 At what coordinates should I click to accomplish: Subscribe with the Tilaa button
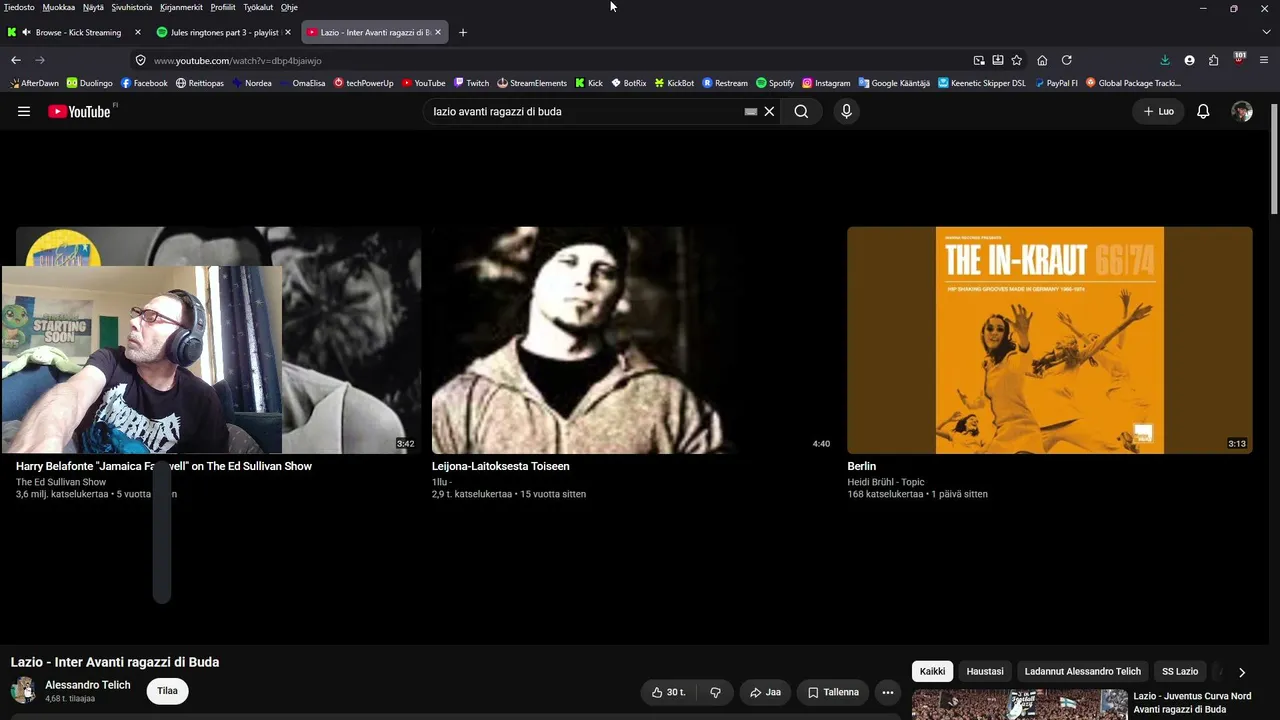click(167, 691)
